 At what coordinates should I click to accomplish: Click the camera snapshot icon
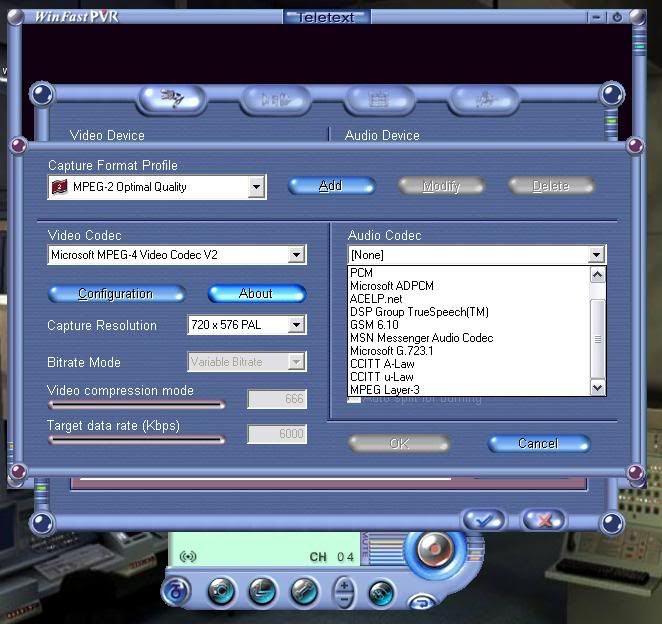tap(222, 591)
